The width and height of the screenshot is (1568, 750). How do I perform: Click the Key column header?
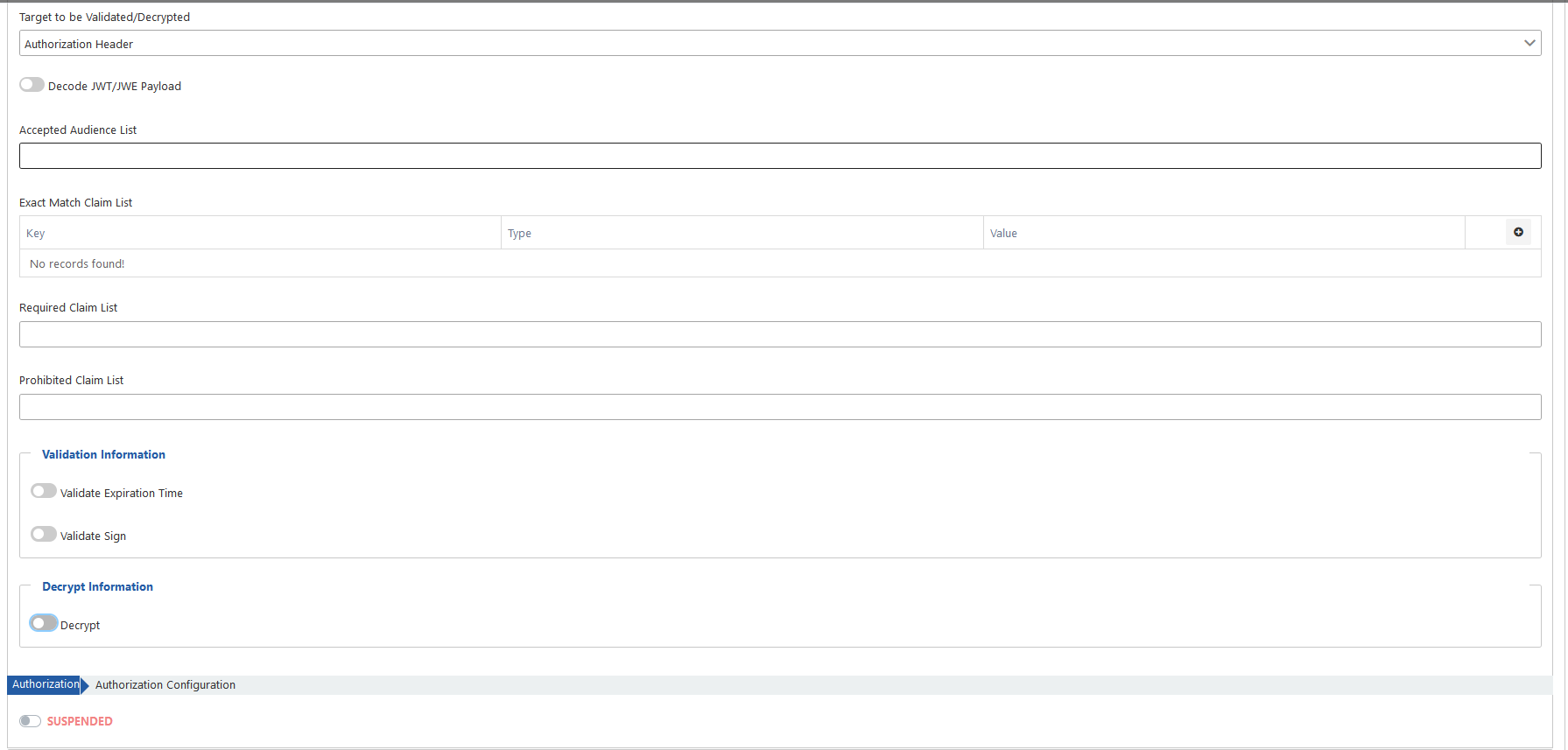click(x=260, y=233)
